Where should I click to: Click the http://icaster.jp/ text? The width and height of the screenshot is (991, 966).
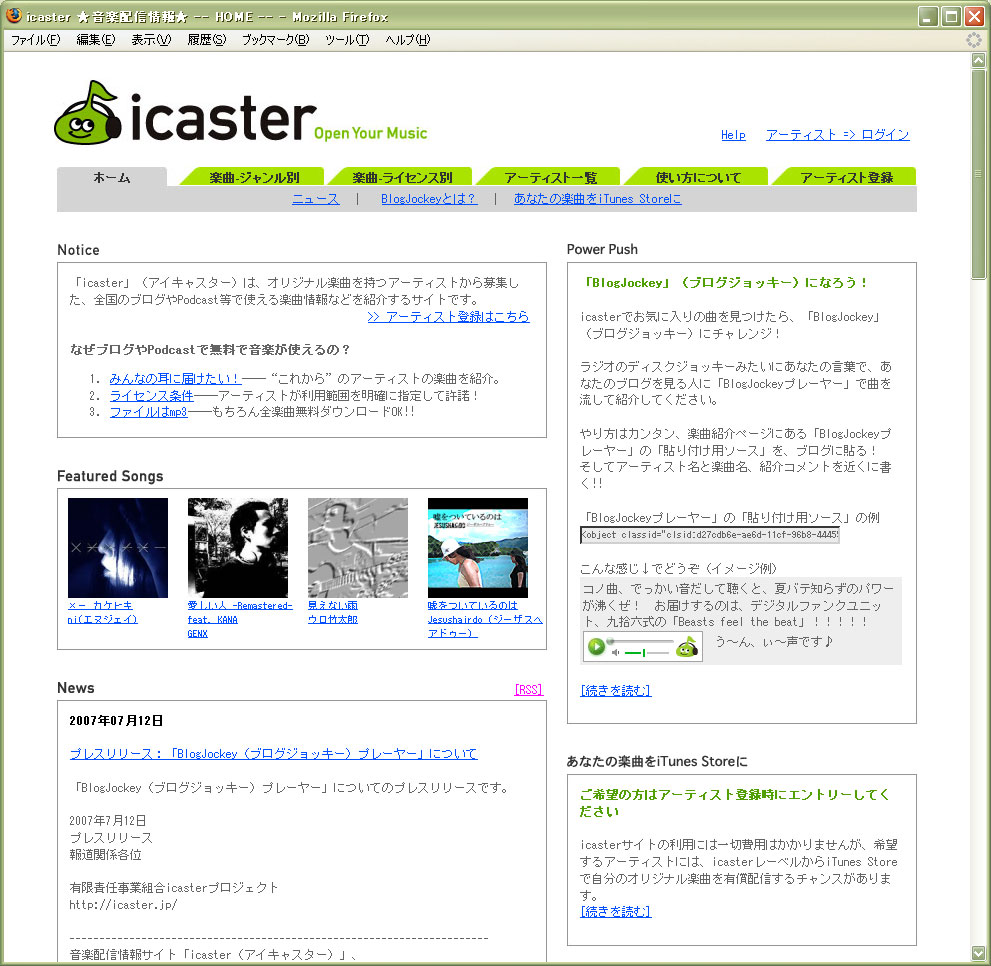click(123, 905)
